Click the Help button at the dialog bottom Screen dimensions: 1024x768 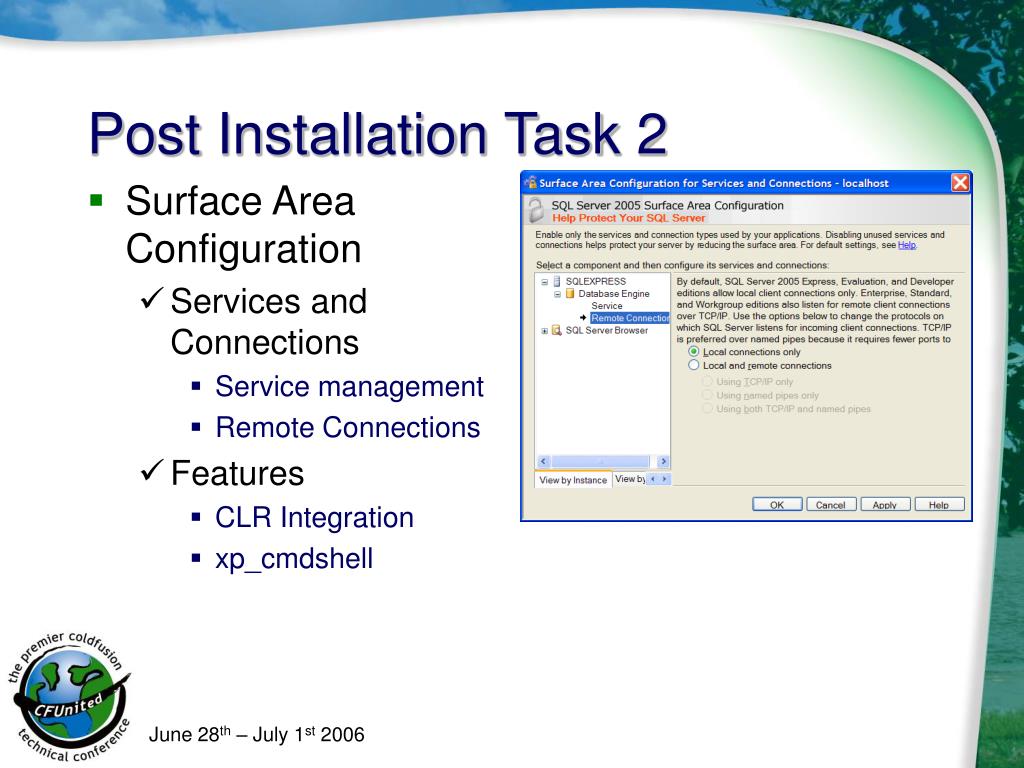tap(939, 504)
